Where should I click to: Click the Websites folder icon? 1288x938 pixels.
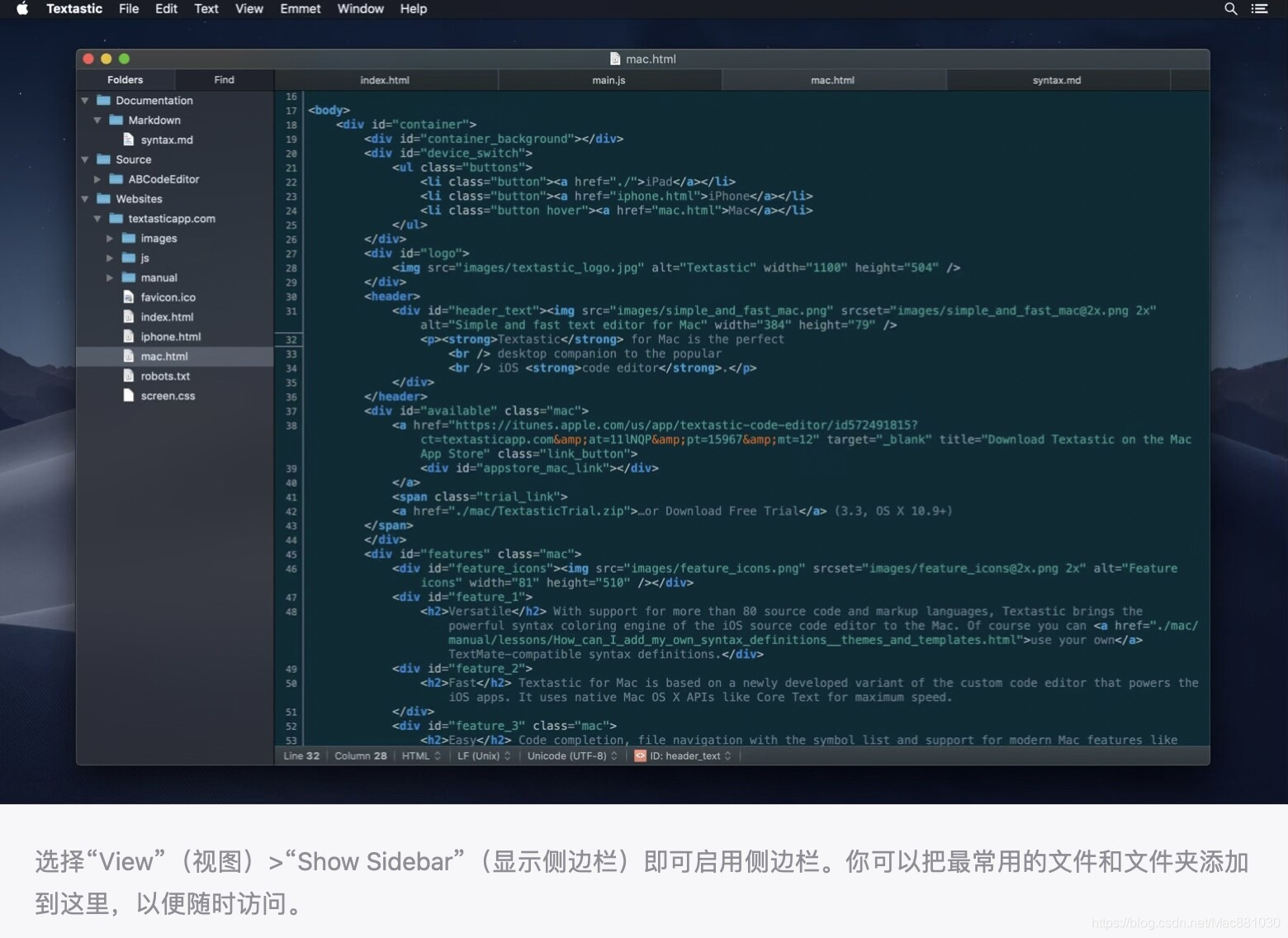[x=103, y=199]
